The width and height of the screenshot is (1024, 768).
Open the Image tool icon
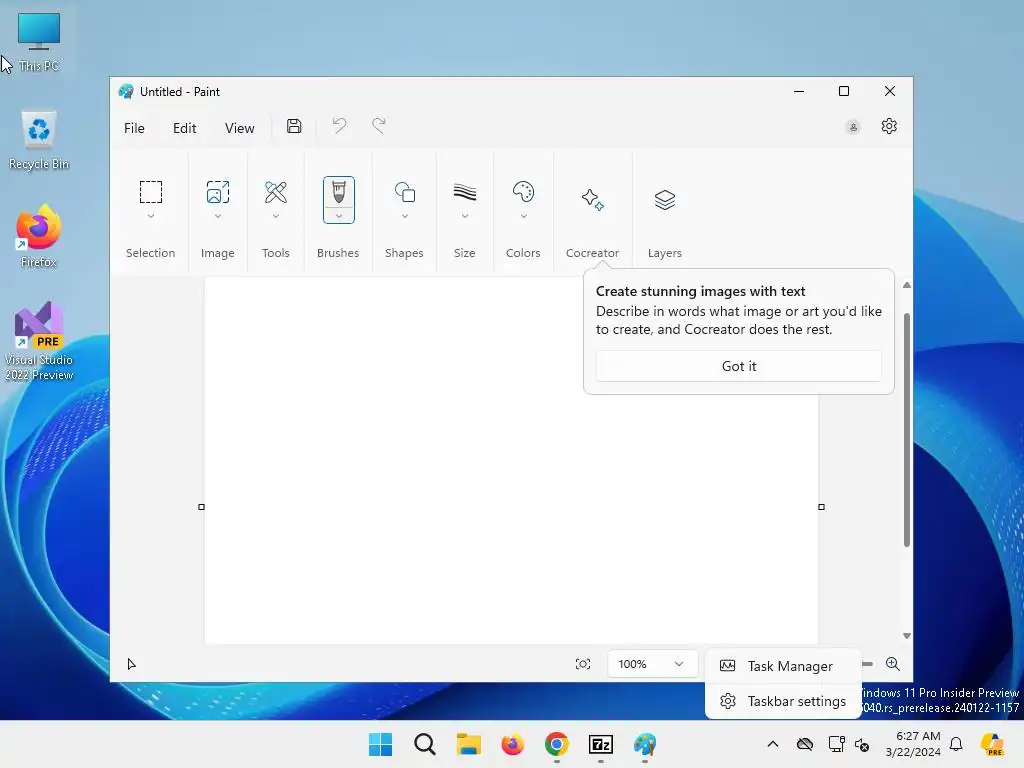click(x=217, y=192)
